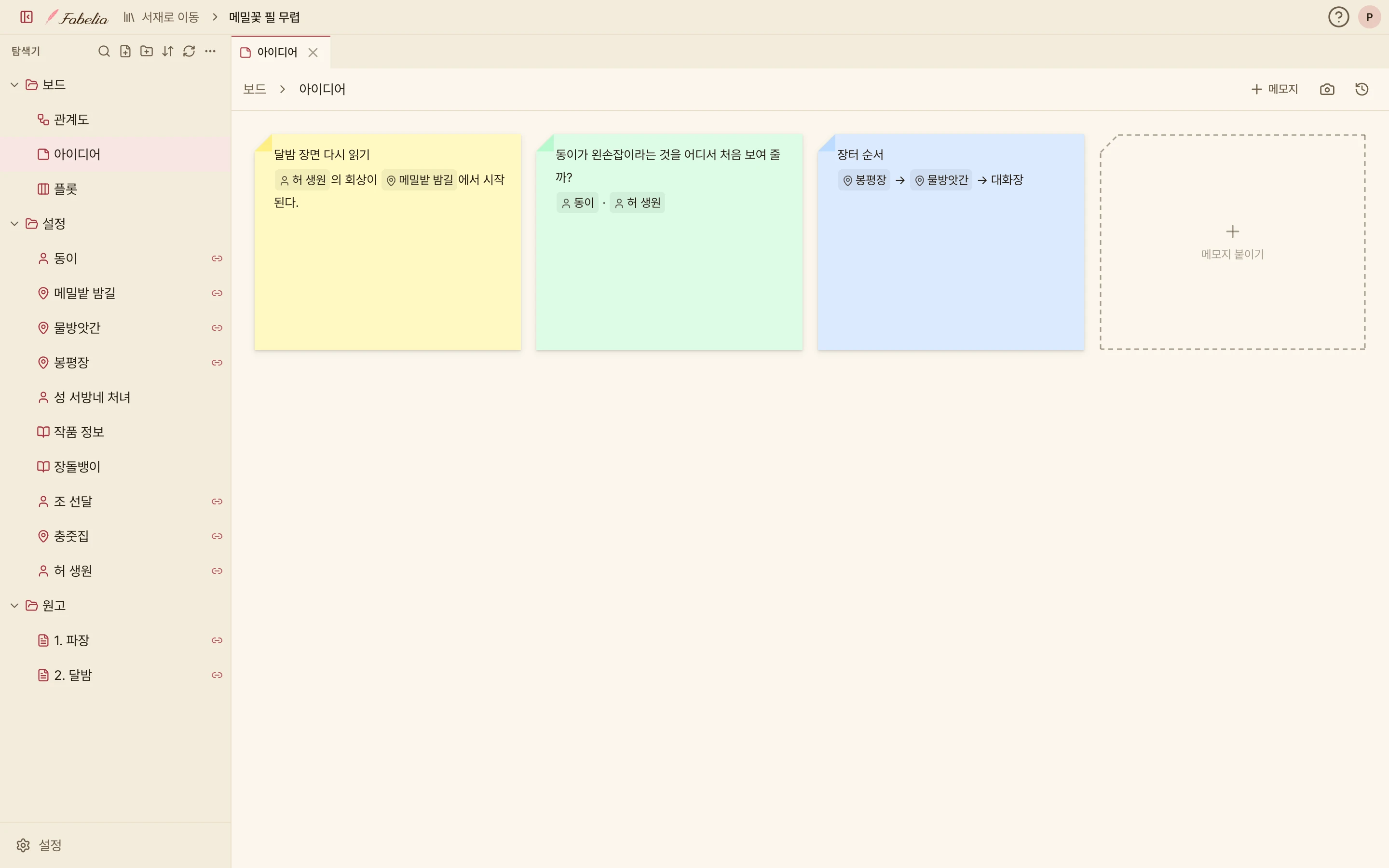1389x868 pixels.
Task: Open the 작품 정보 entry
Action: point(115,432)
